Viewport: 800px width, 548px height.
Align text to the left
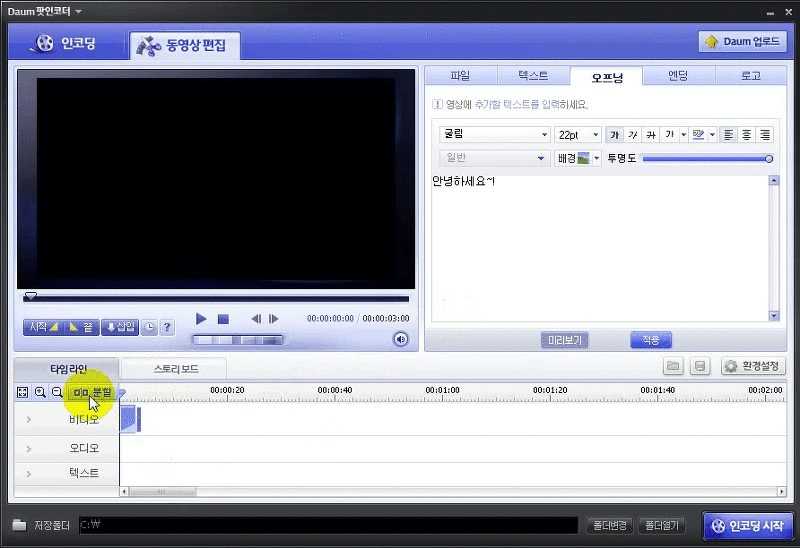(729, 135)
